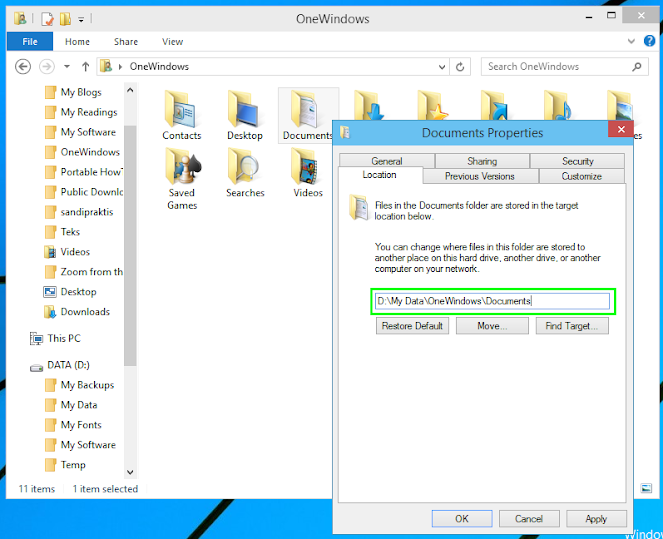Confirm with the OK button
This screenshot has width=663, height=539.
pyautogui.click(x=462, y=519)
